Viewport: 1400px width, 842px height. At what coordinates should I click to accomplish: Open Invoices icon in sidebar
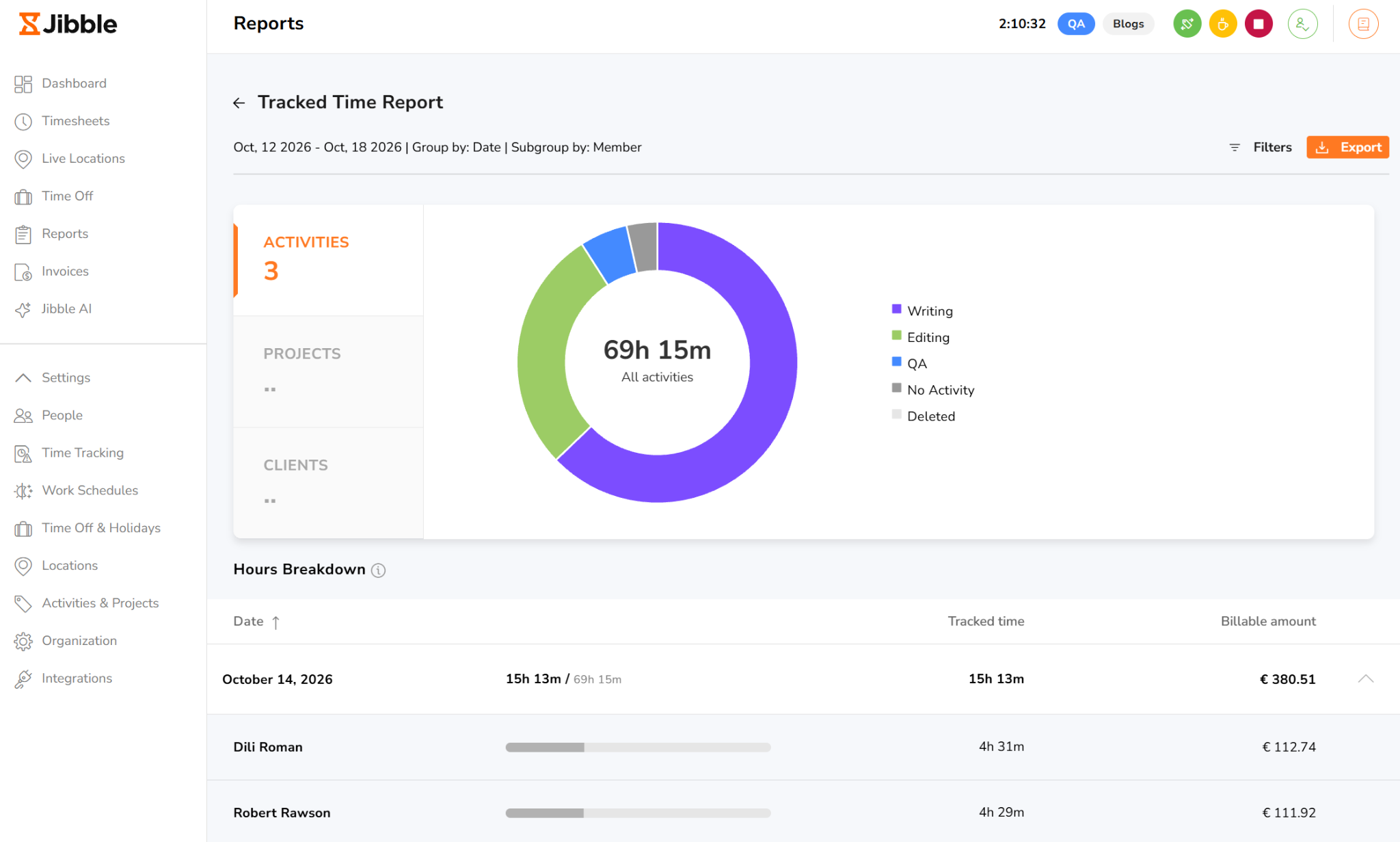pos(23,272)
